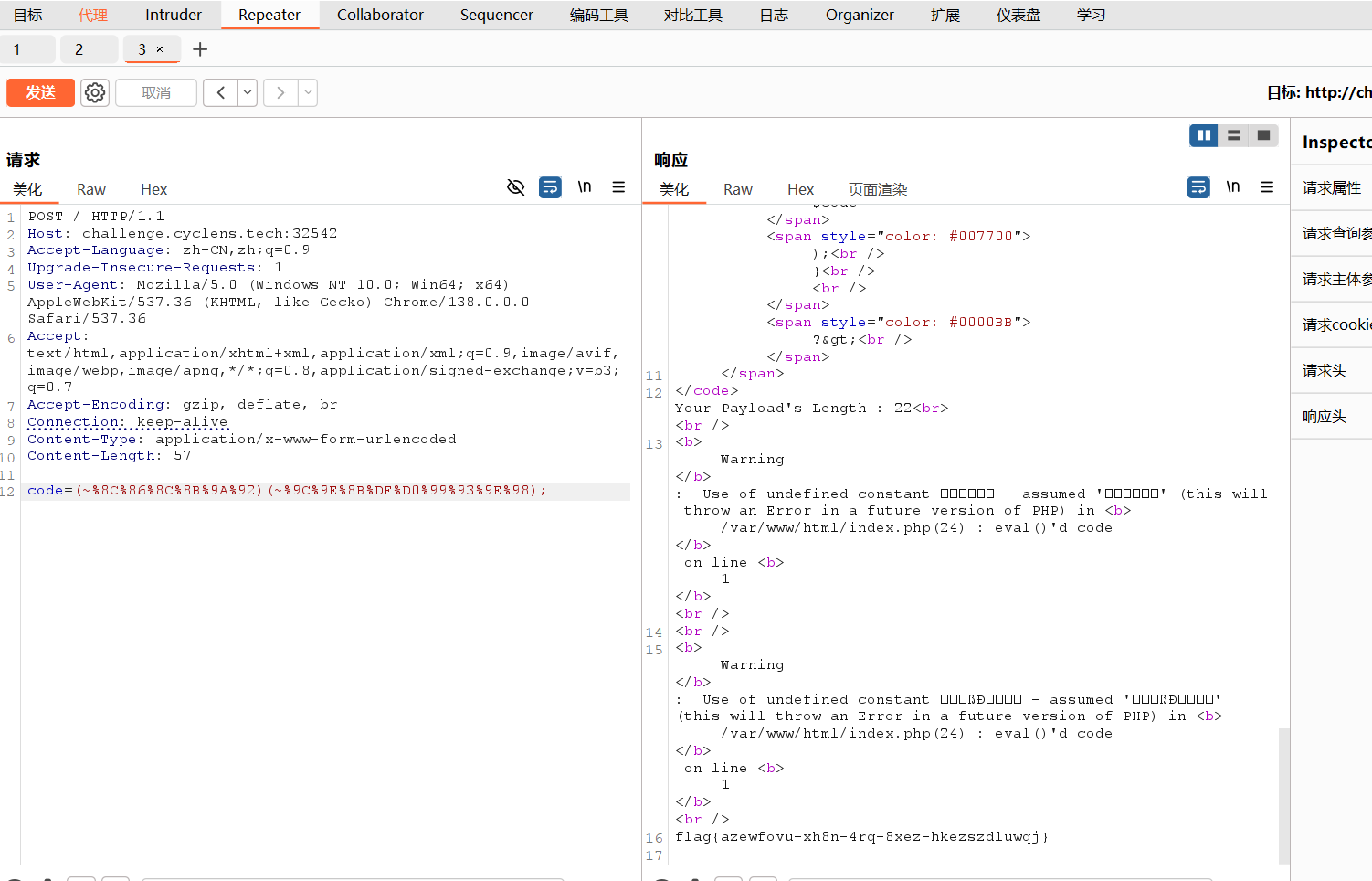The image size is (1372, 881).
Task: Expand Inspector 请求头 section
Action: pyautogui.click(x=1332, y=370)
